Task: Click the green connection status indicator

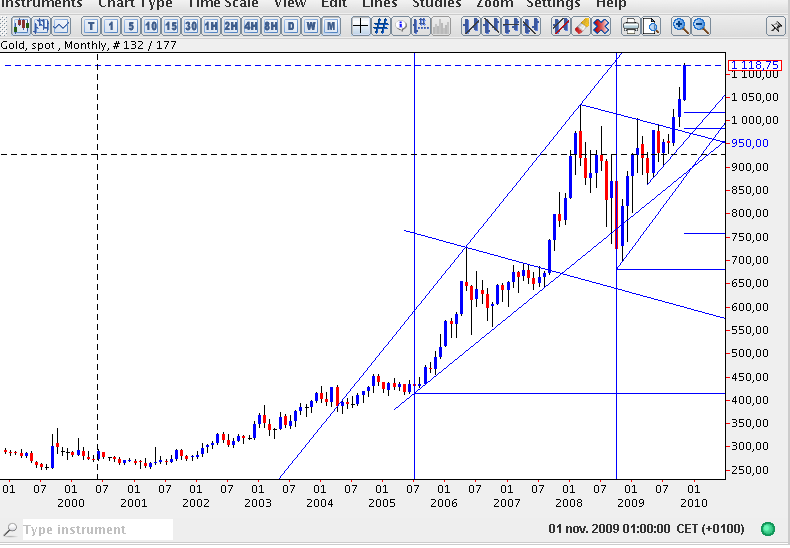Action: coord(768,529)
